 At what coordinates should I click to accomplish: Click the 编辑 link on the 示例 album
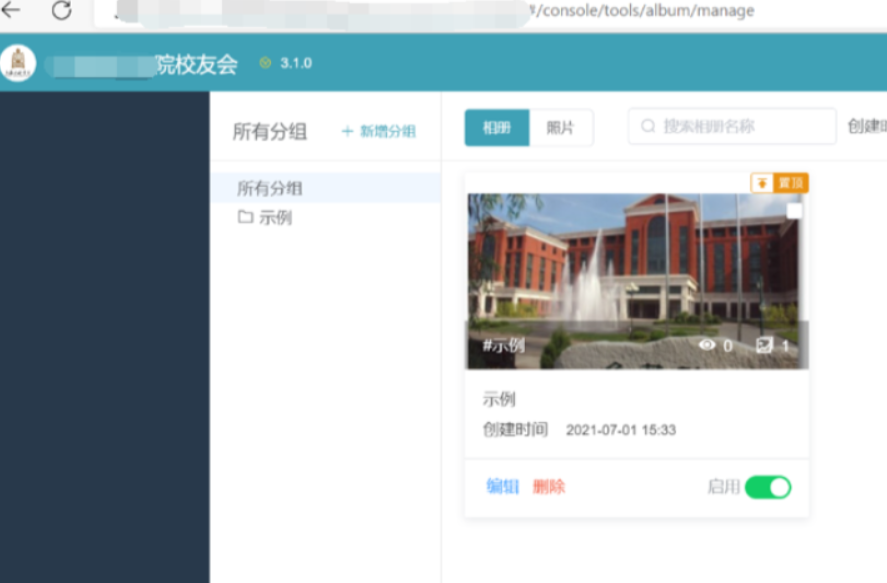(x=502, y=487)
